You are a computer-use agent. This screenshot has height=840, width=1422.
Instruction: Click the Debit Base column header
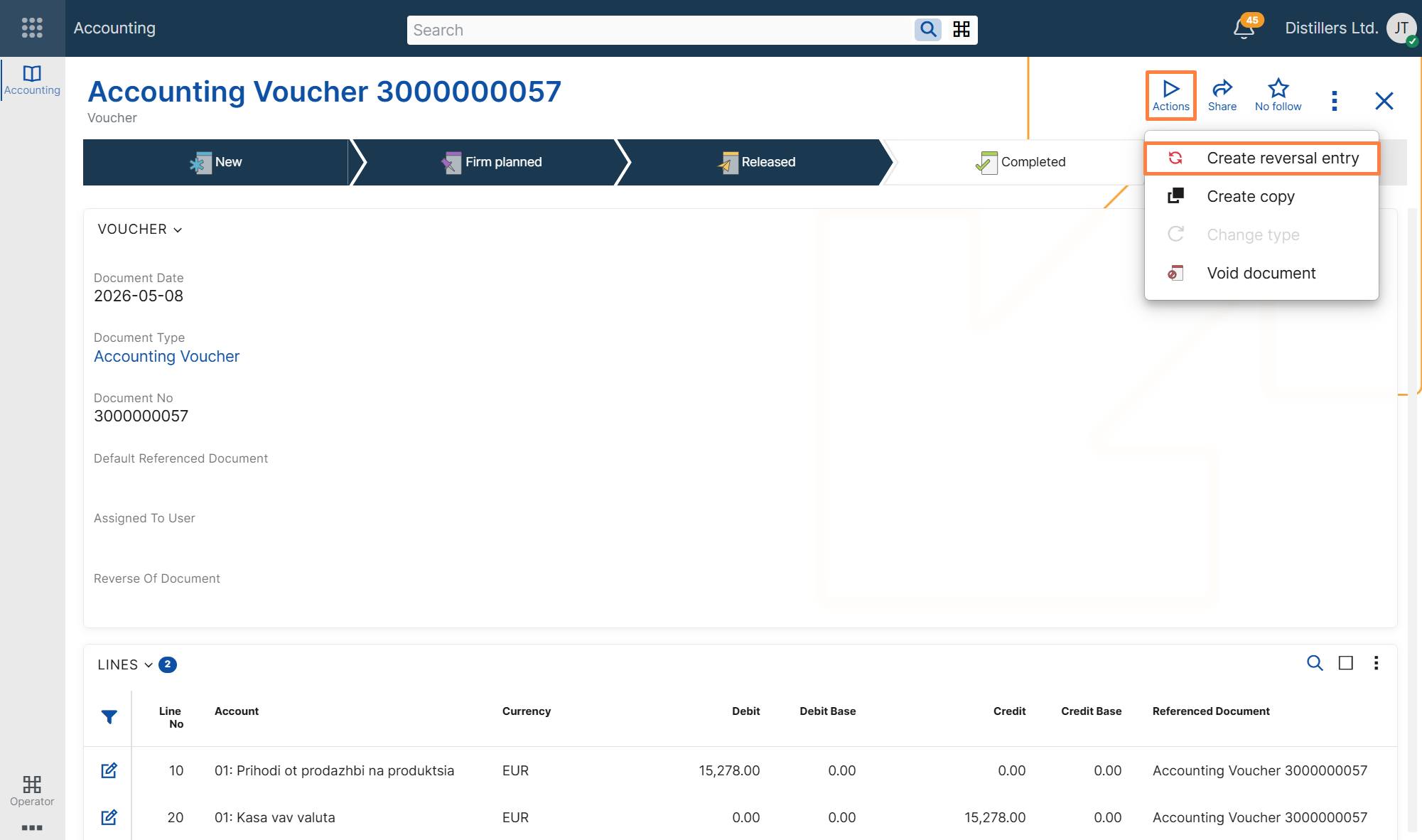pyautogui.click(x=827, y=711)
